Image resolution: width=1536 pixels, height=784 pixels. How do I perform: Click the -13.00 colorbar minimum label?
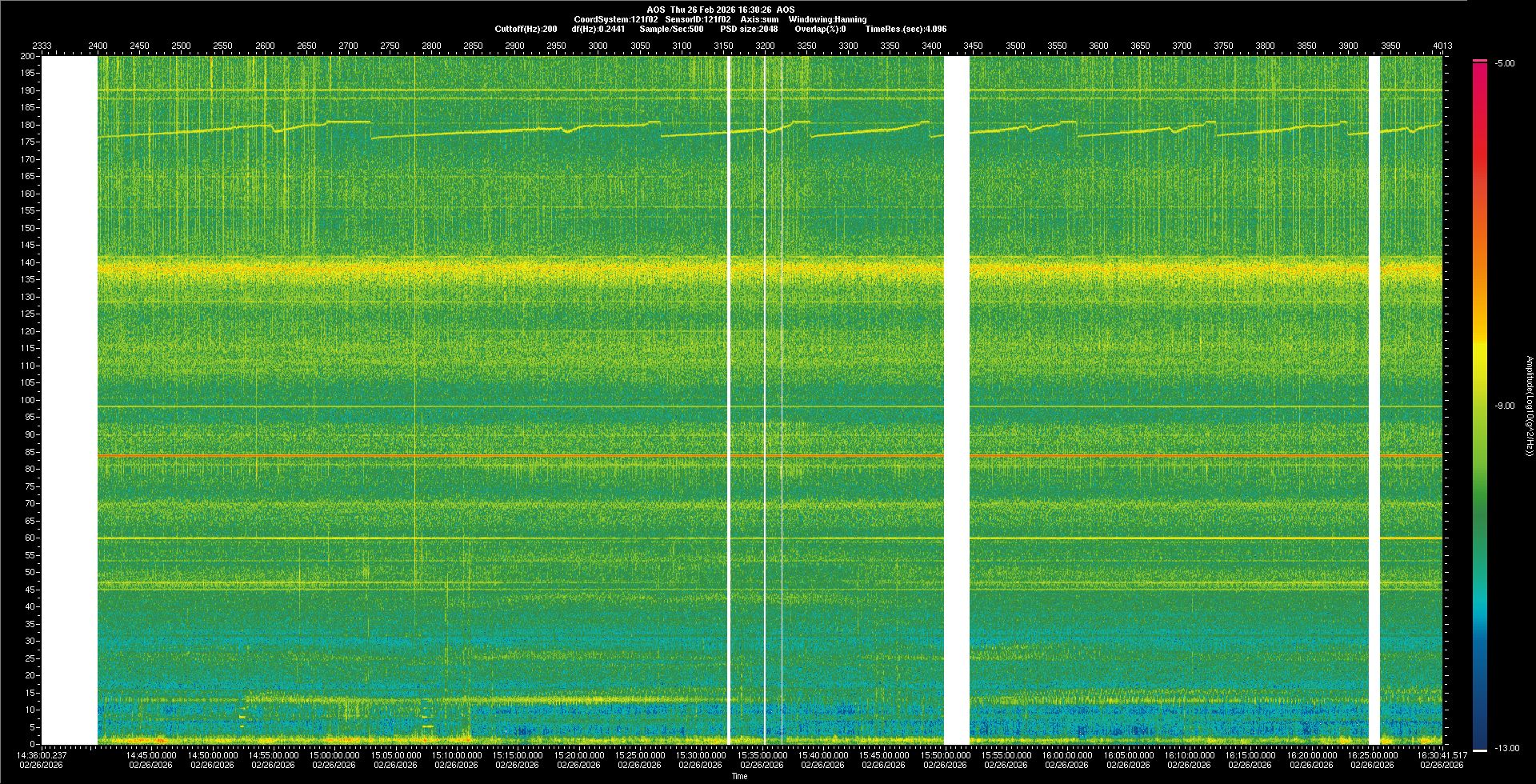[1506, 749]
